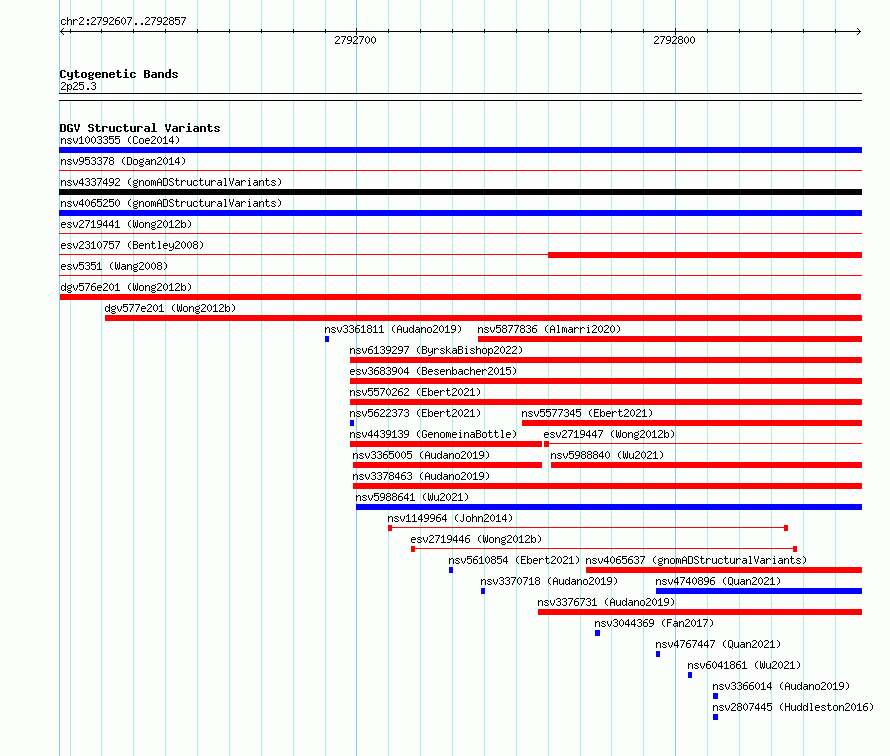The image size is (890, 756).
Task: Click blue marker under nsv5622373
Action: (x=352, y=423)
